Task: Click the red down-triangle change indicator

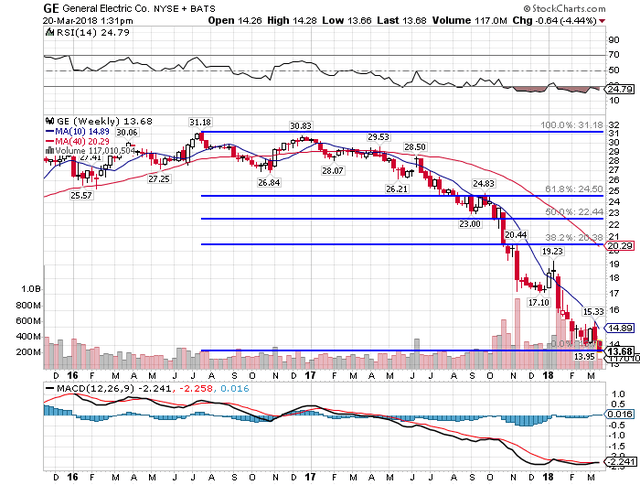Action: (x=602, y=21)
